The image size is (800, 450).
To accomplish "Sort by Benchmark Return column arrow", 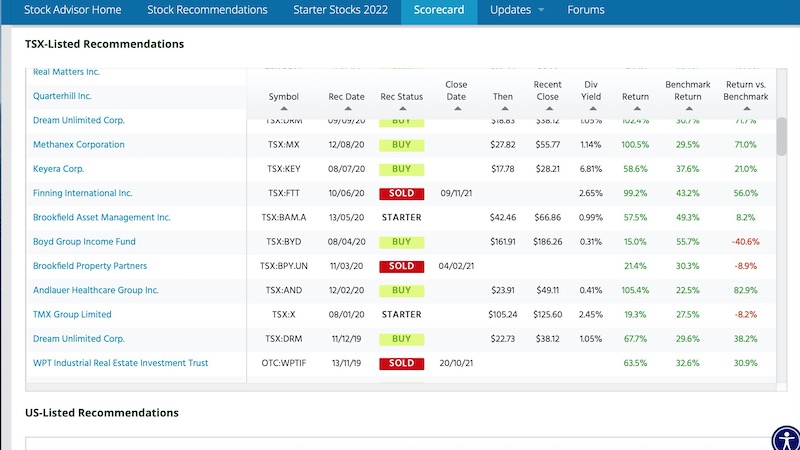I will pos(689,109).
